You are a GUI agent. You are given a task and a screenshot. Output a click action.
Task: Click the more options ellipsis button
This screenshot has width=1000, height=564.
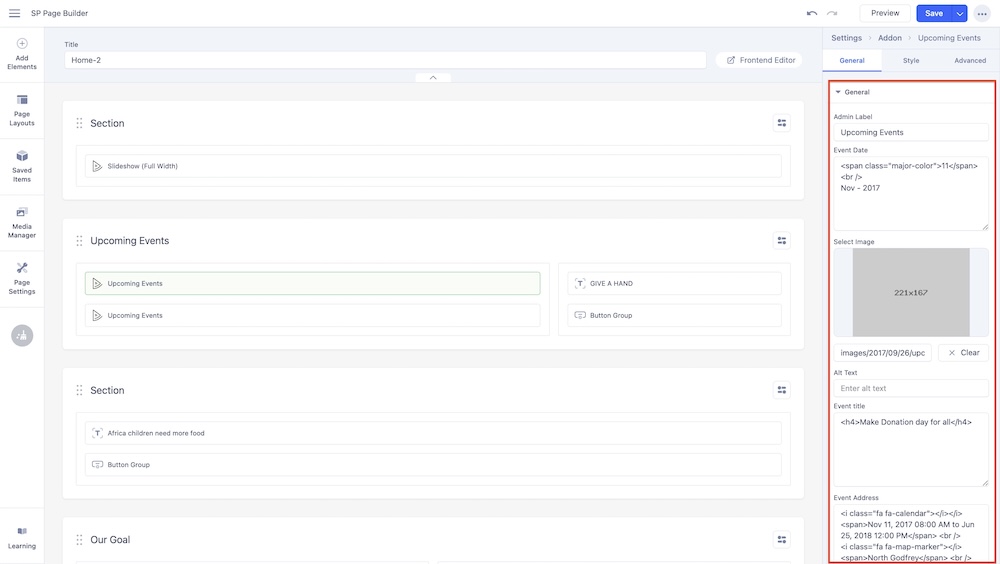(982, 13)
